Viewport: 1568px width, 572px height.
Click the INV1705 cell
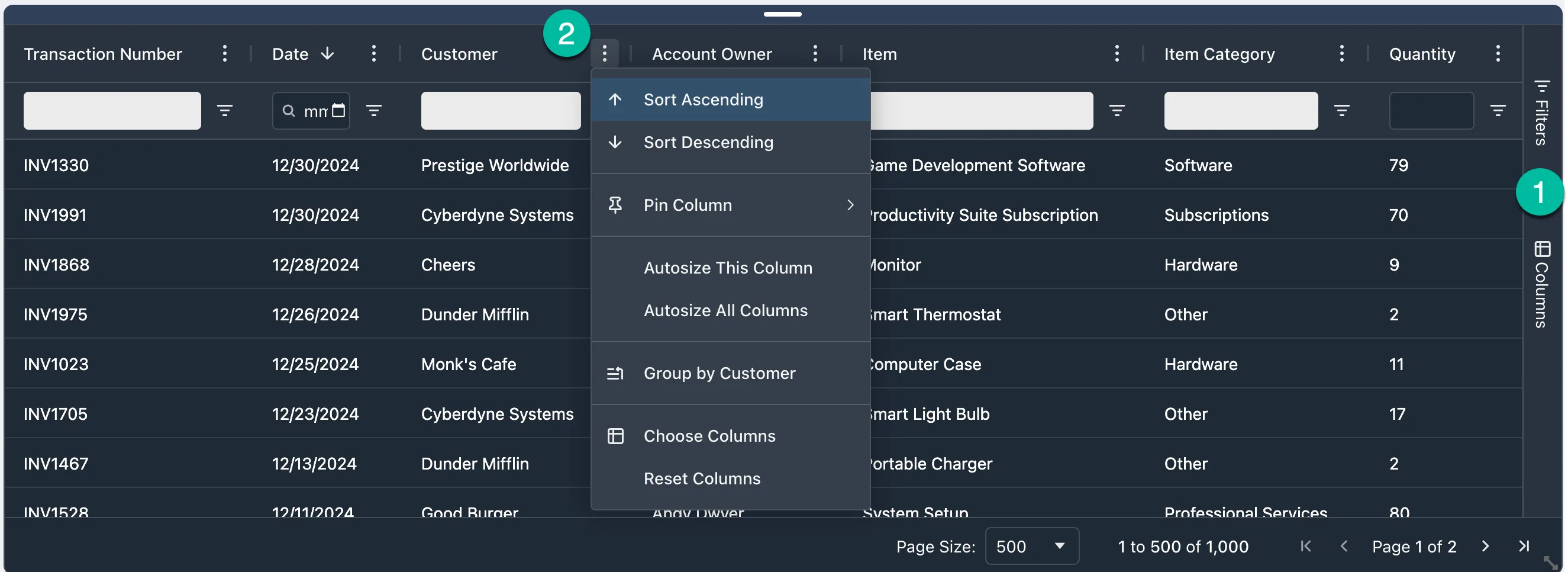point(55,414)
